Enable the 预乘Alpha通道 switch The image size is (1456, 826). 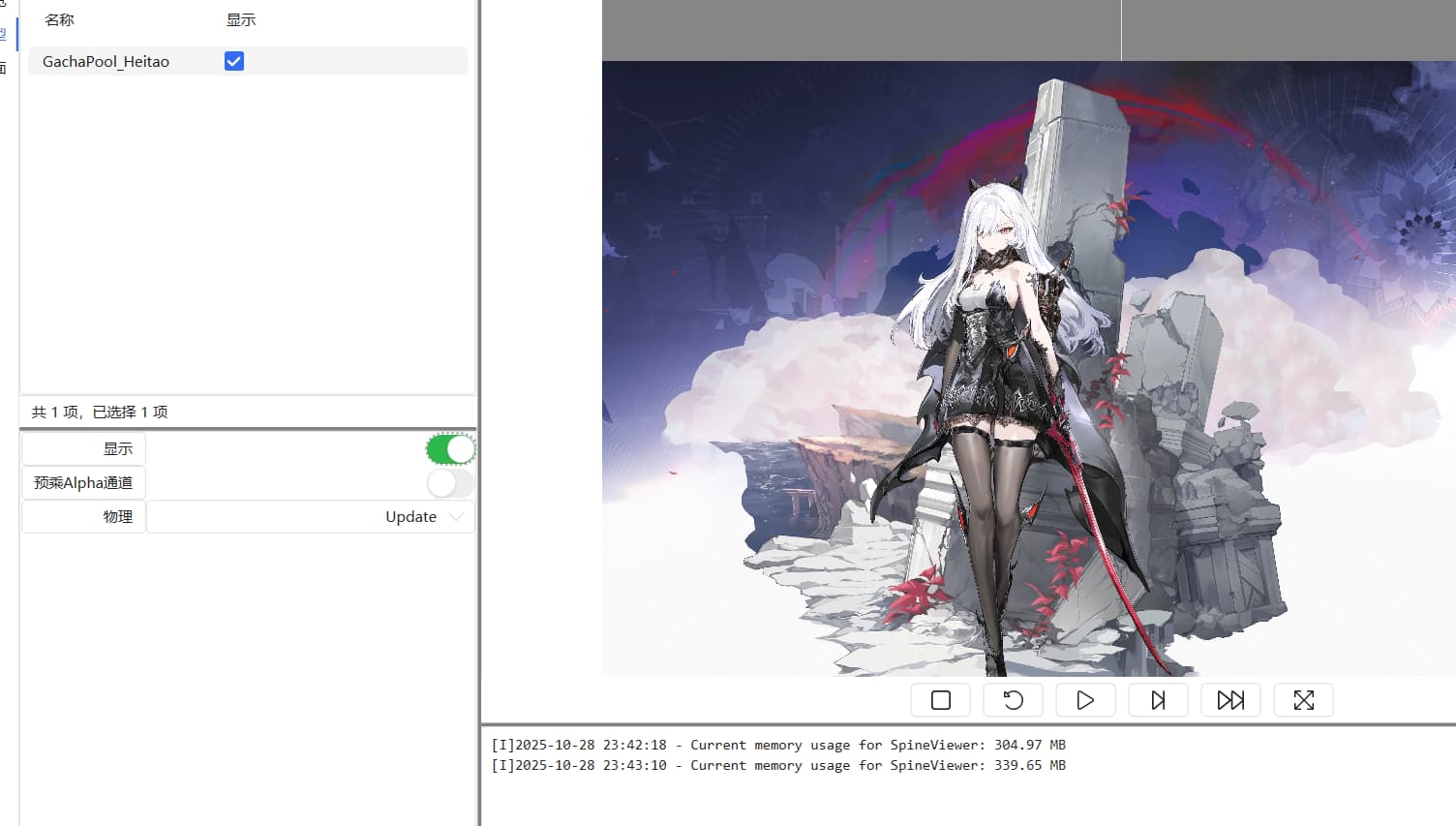point(450,483)
